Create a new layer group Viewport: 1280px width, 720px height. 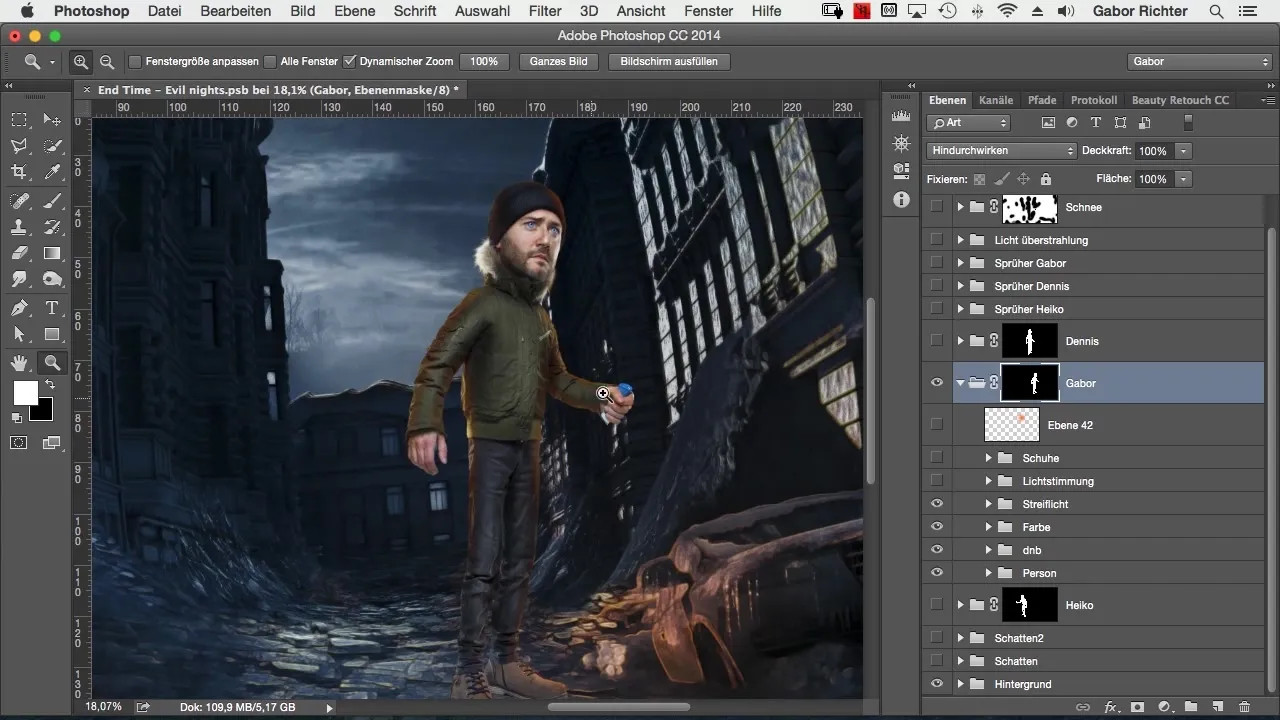[x=1191, y=707]
